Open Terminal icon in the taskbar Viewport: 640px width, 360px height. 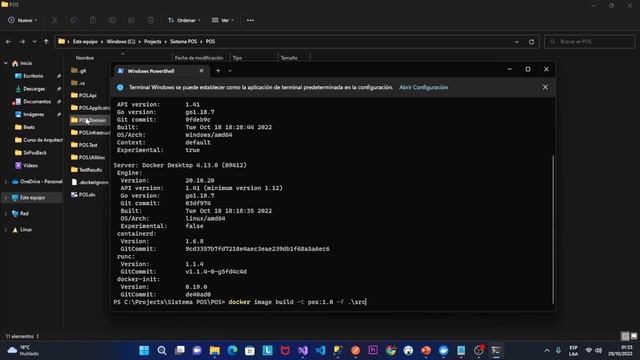[496, 351]
